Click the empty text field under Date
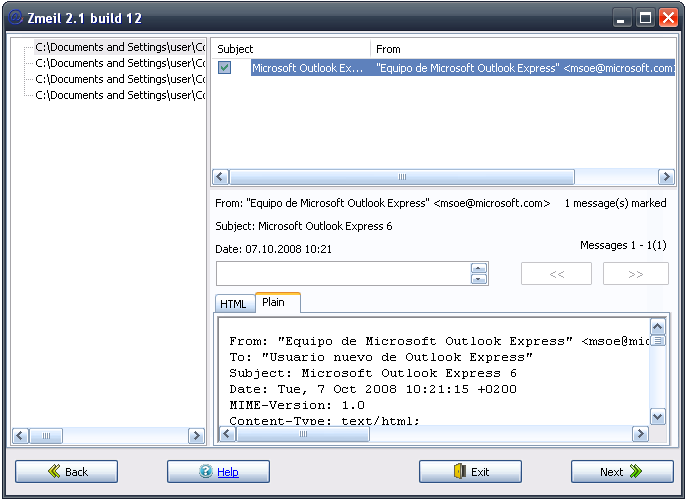Screen dimensions: 687x501 click(x=343, y=274)
